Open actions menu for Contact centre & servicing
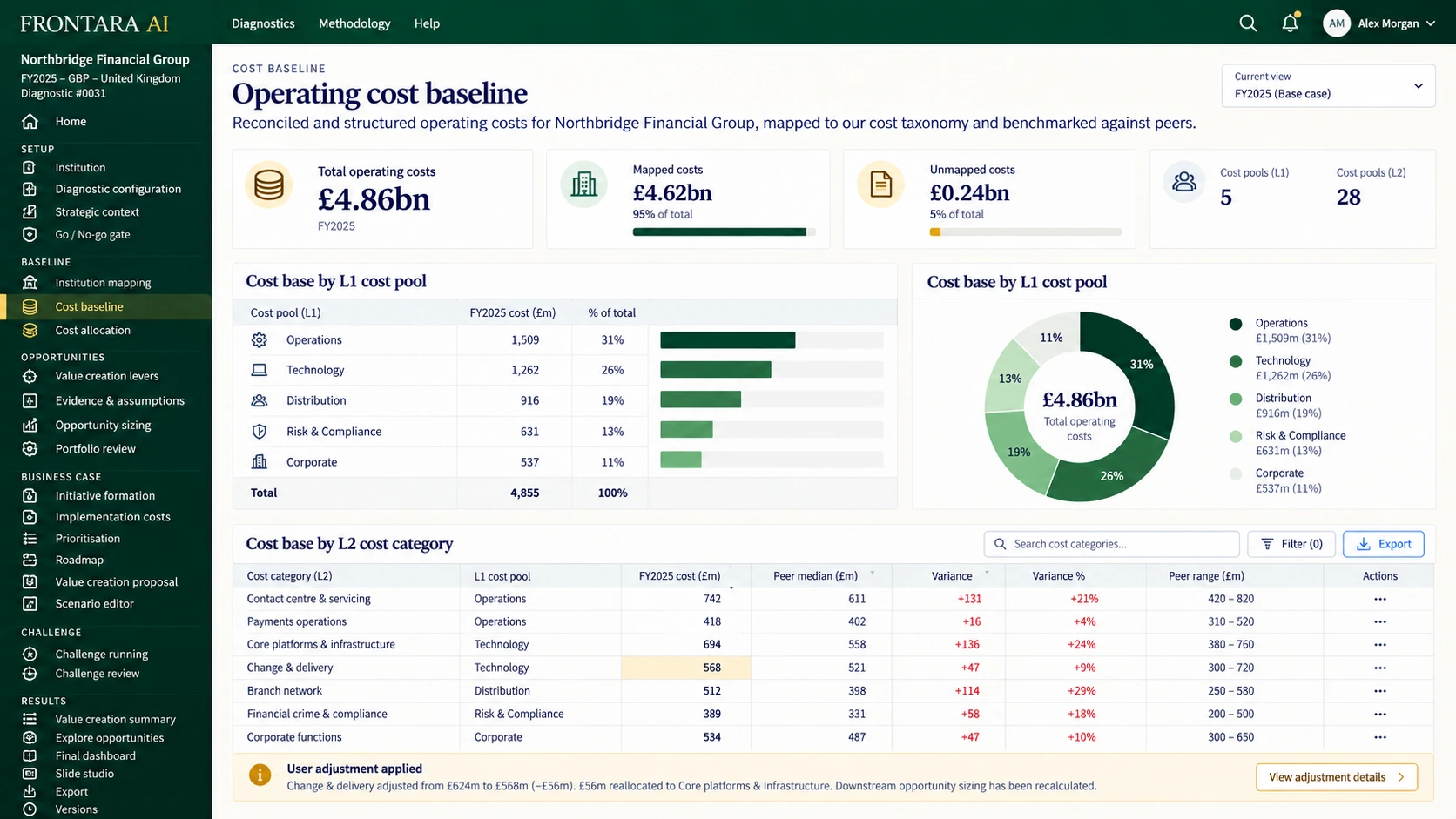 click(1380, 599)
